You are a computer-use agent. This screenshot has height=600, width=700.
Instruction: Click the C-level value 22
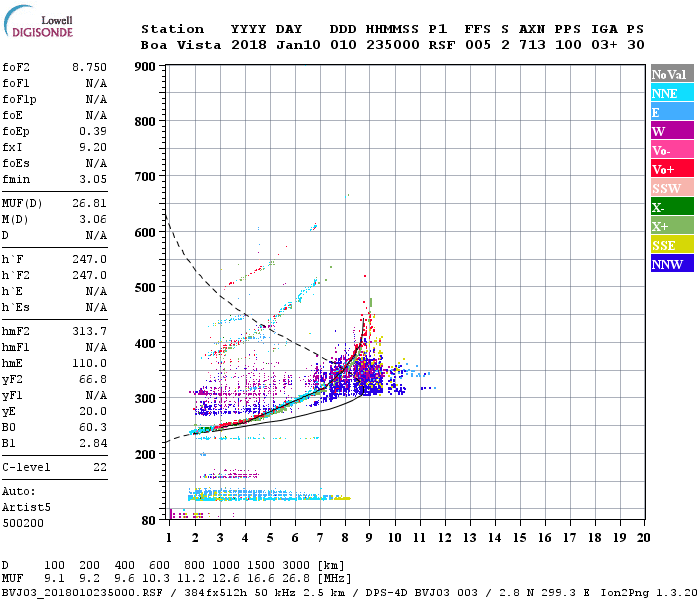pos(100,467)
